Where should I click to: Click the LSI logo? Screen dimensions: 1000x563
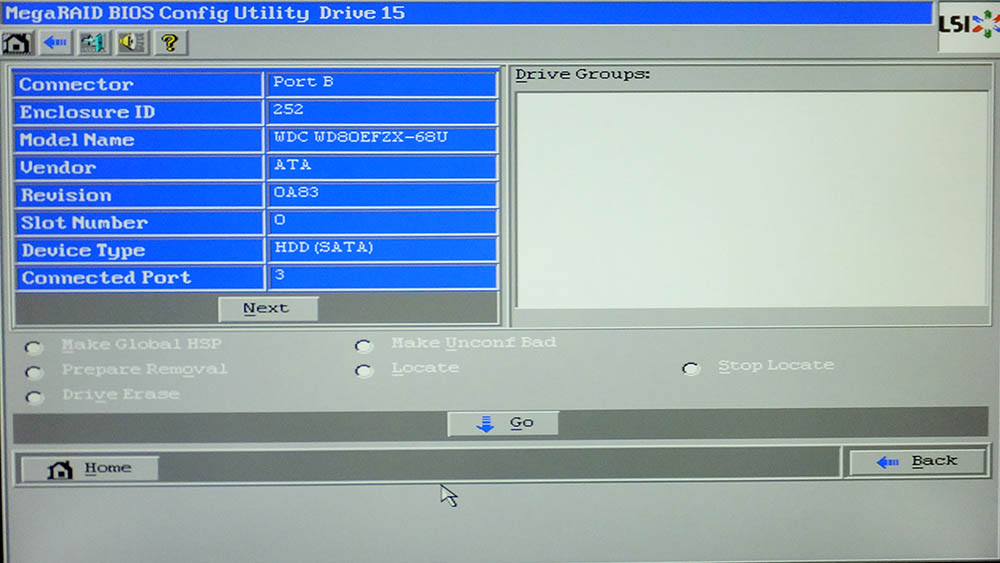tap(968, 26)
